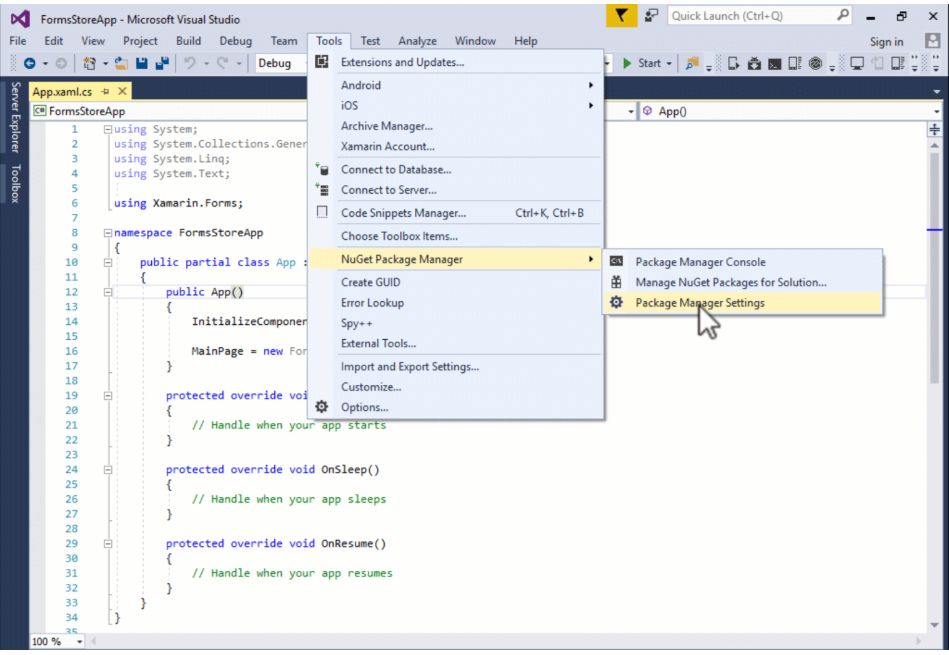This screenshot has height=655, width=949.
Task: Click the Sign in link
Action: pyautogui.click(x=886, y=41)
